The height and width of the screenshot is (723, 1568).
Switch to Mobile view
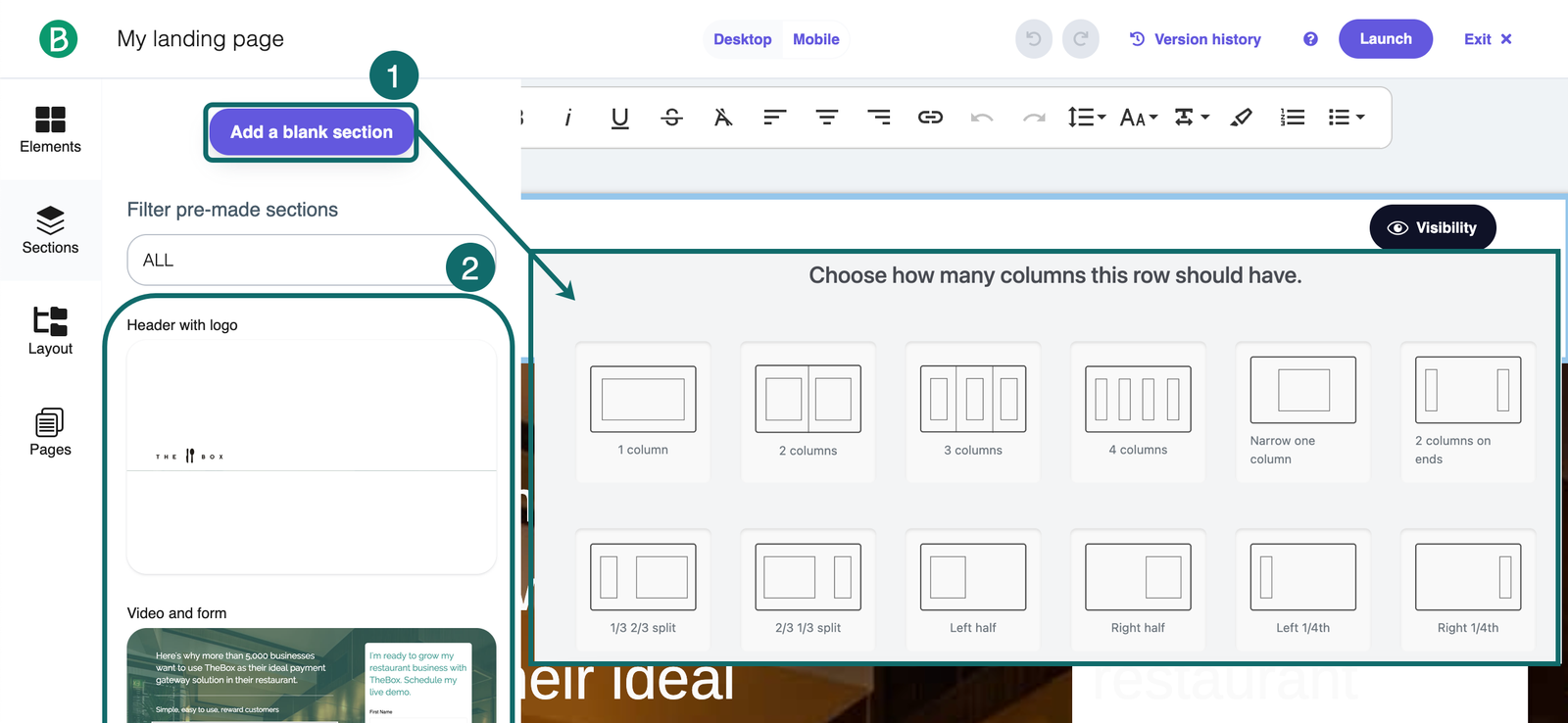pos(815,39)
